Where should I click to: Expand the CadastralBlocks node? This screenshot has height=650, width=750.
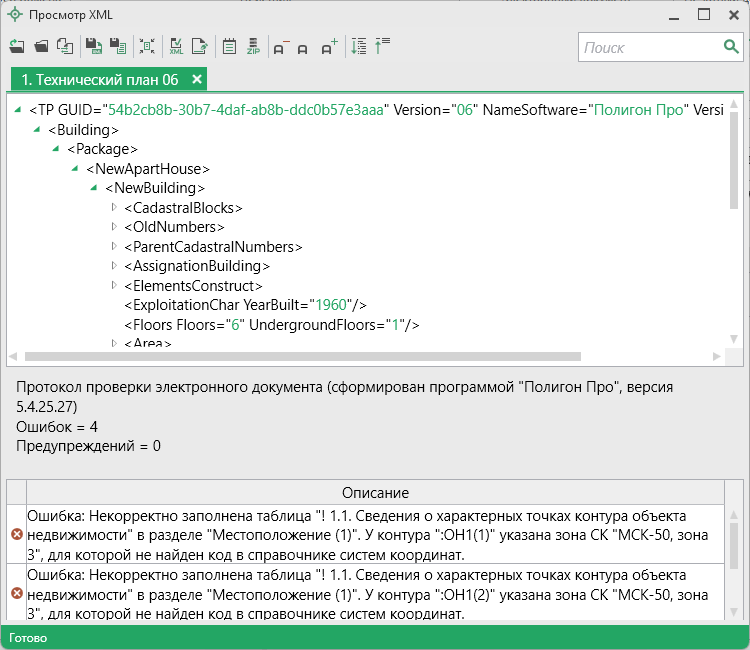(113, 208)
